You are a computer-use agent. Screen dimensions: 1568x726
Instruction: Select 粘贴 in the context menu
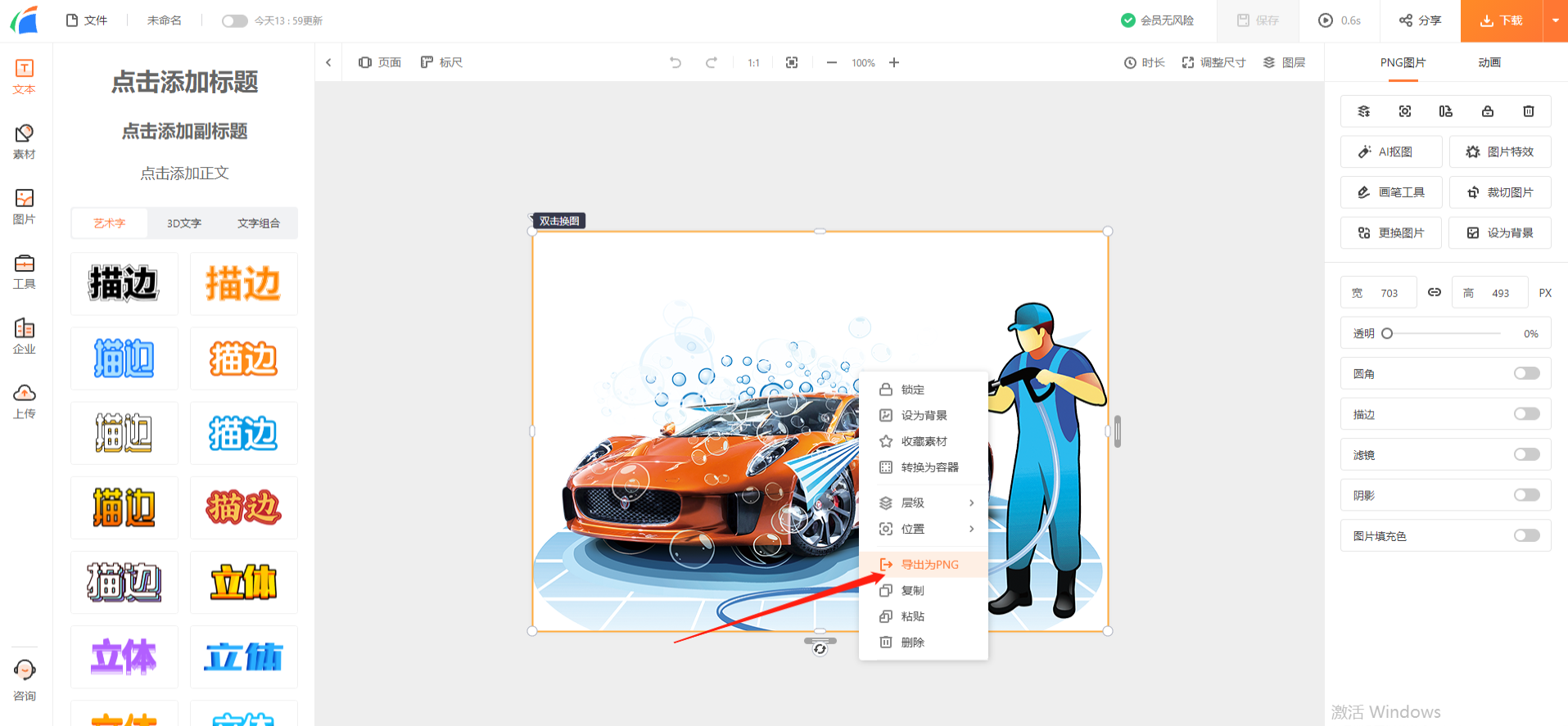point(924,616)
